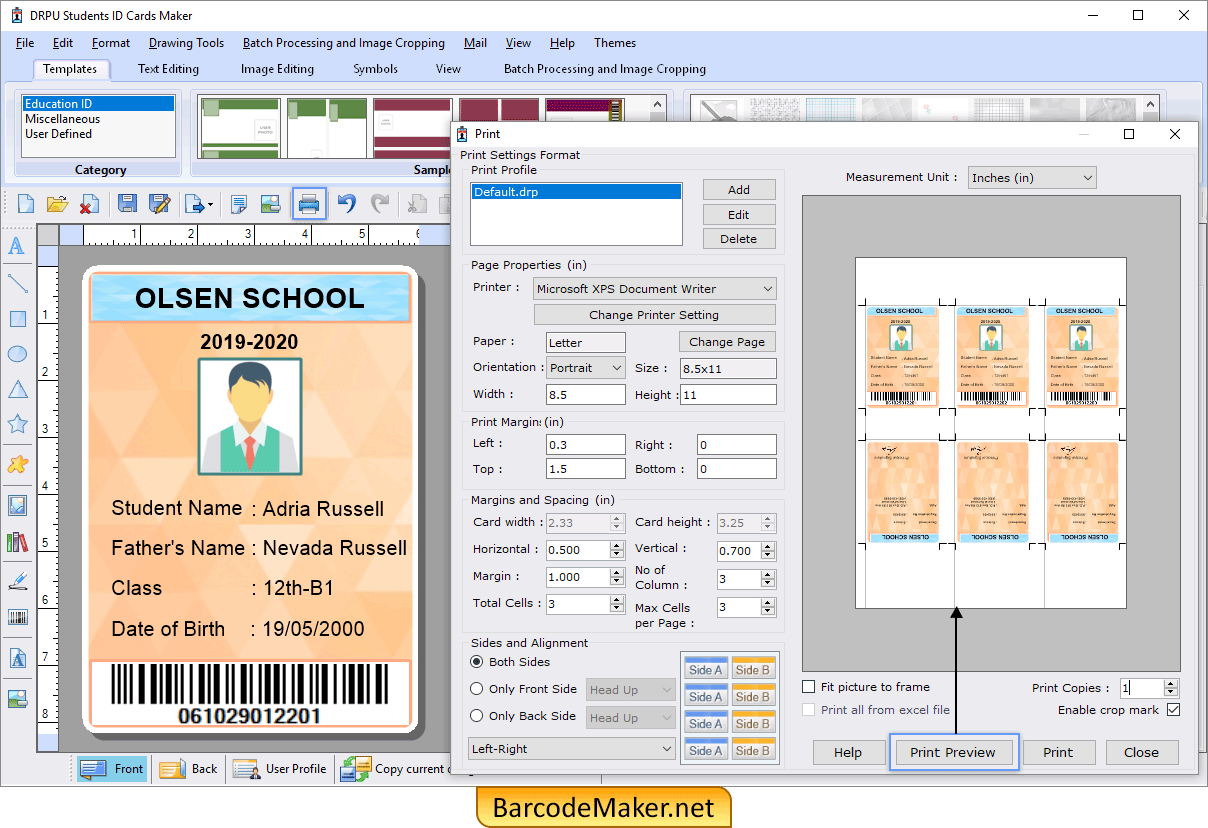1208x828 pixels.
Task: Click the Left margin input field
Action: tap(586, 445)
